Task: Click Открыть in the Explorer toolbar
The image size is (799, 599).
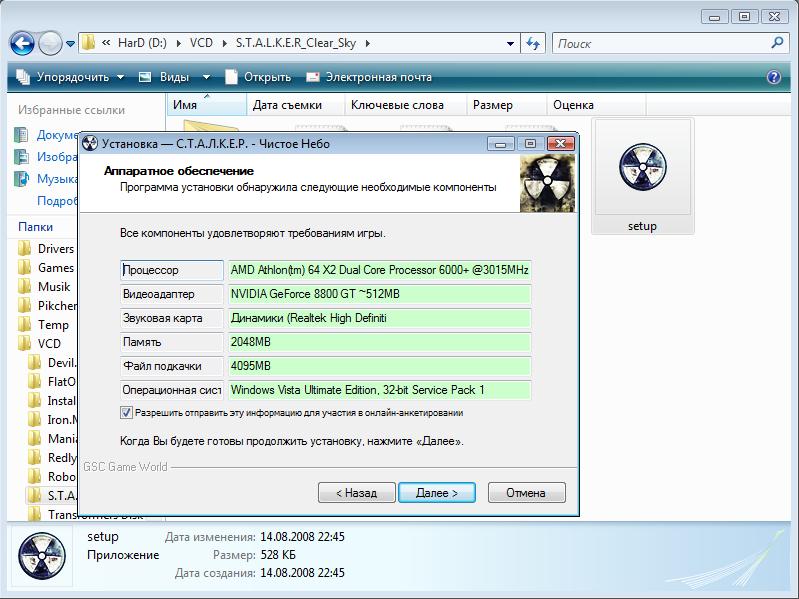Action: (258, 77)
